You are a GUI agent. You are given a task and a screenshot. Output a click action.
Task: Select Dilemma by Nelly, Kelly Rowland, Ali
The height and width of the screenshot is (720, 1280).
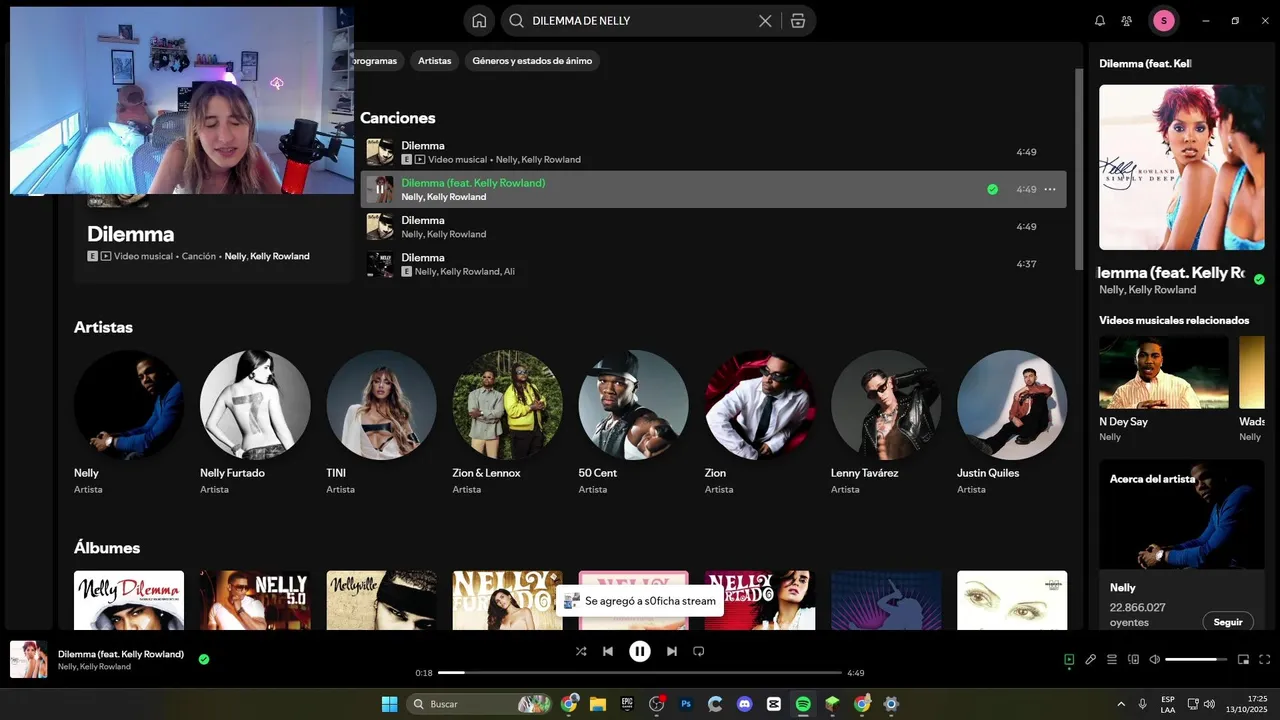click(x=713, y=264)
